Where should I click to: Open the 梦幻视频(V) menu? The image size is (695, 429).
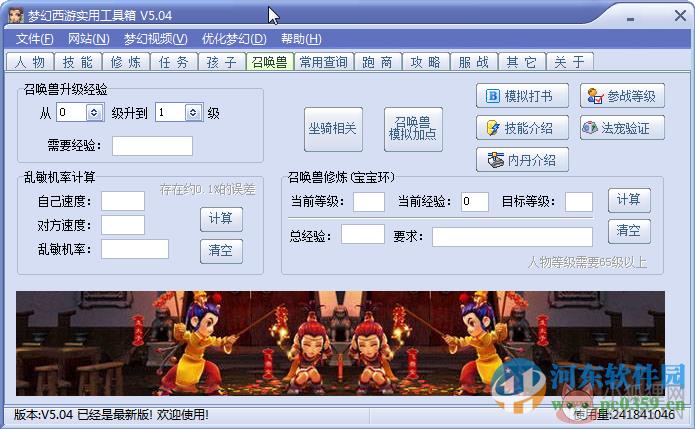coord(156,39)
